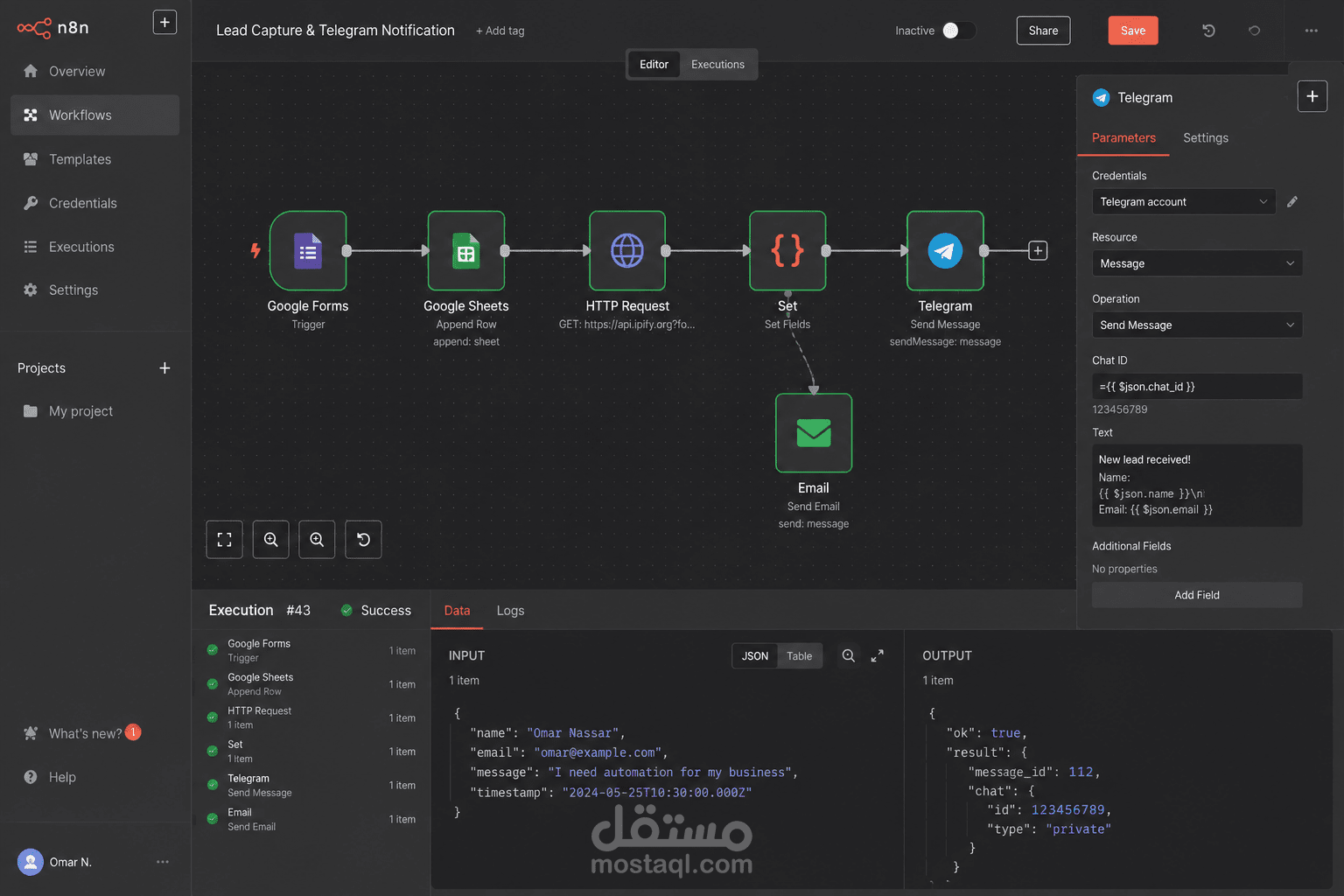Open Settings in the left sidebar
1344x896 pixels.
click(94, 290)
